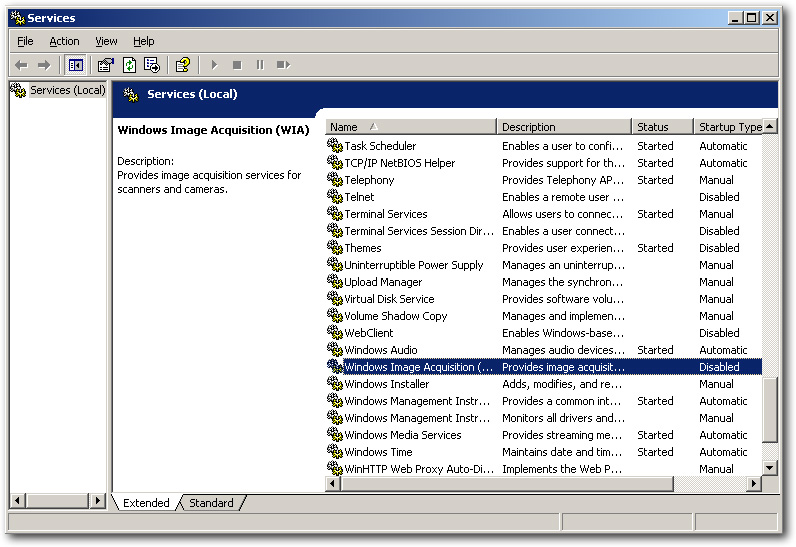Select the Volume Shadow Copy row

(544, 316)
